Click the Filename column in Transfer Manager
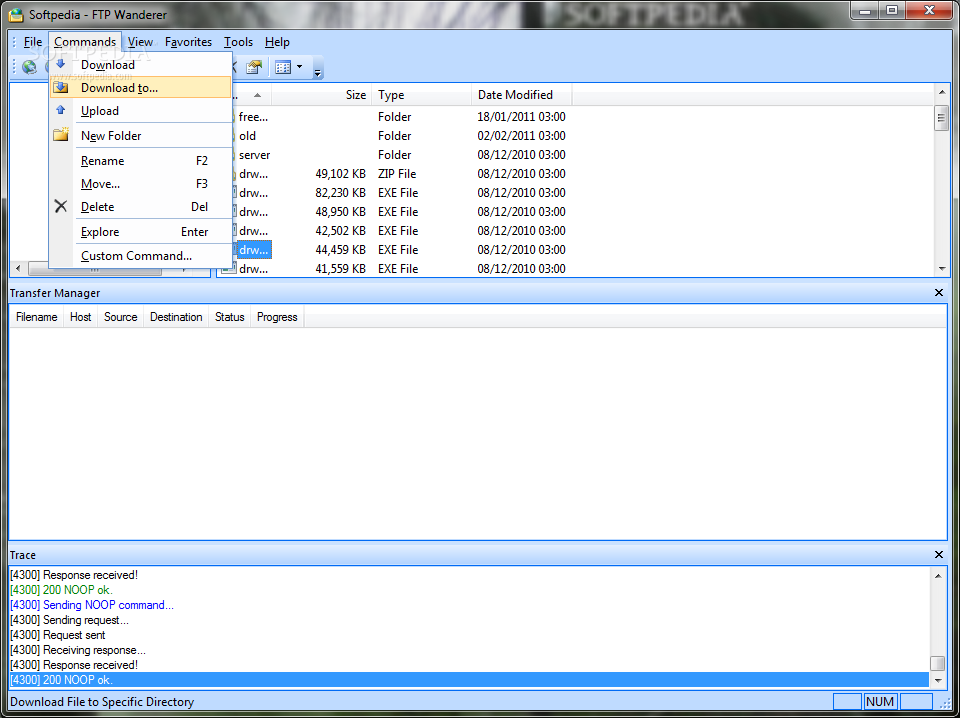This screenshot has height=718, width=960. [x=37, y=317]
